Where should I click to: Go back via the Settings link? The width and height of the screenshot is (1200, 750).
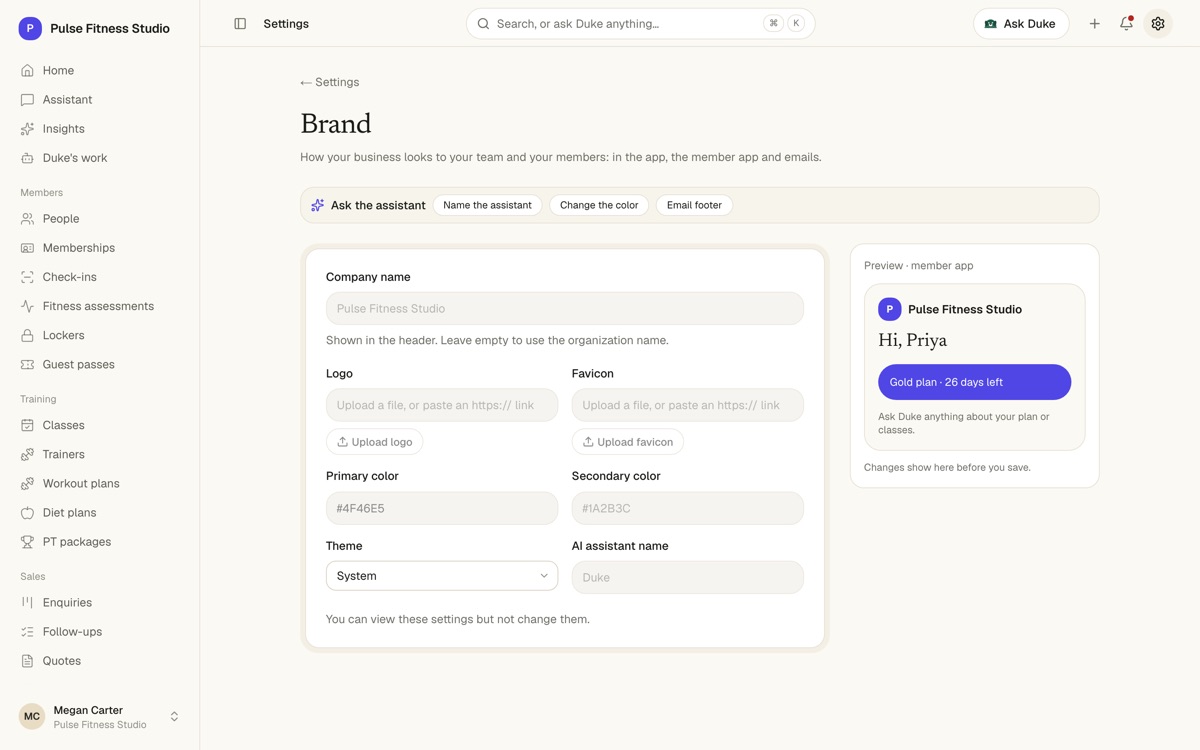[330, 82]
